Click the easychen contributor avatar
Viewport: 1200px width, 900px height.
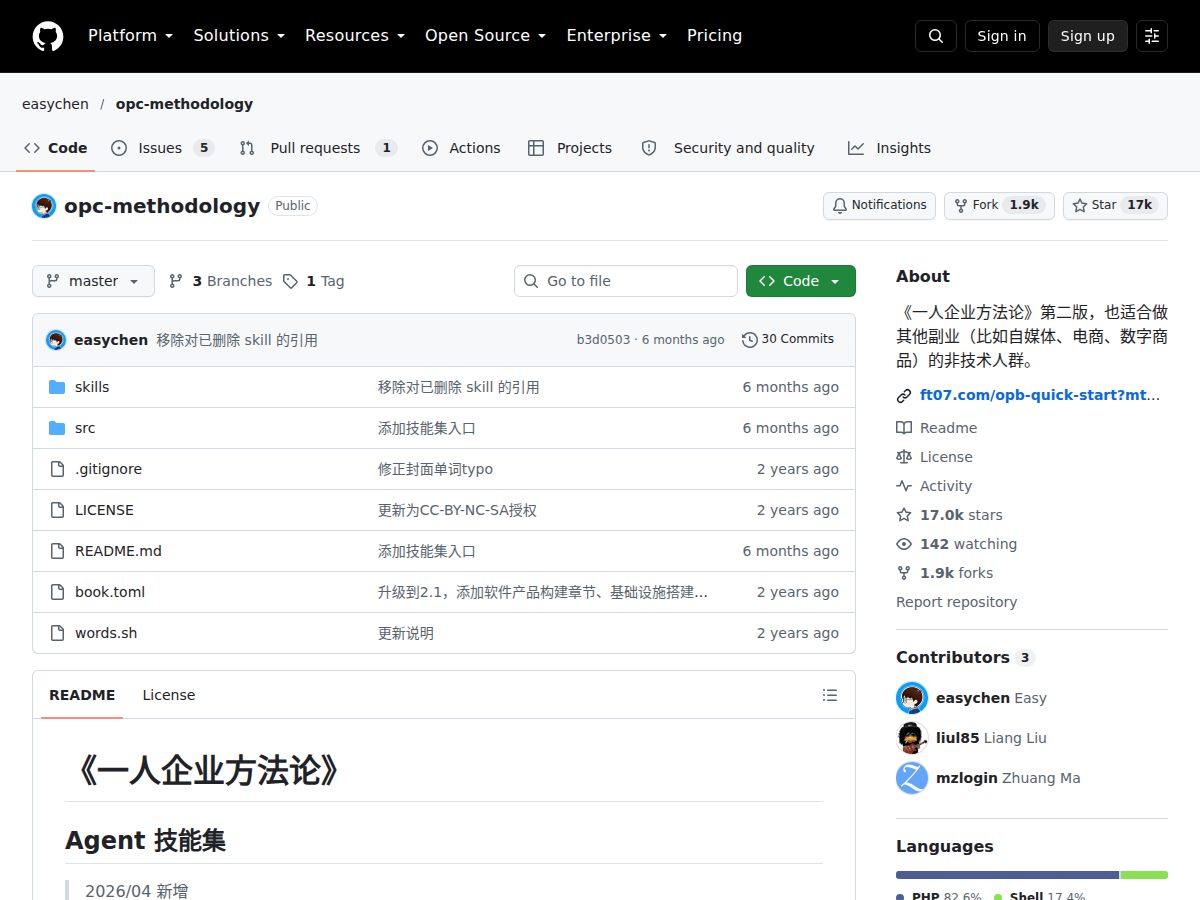point(912,698)
